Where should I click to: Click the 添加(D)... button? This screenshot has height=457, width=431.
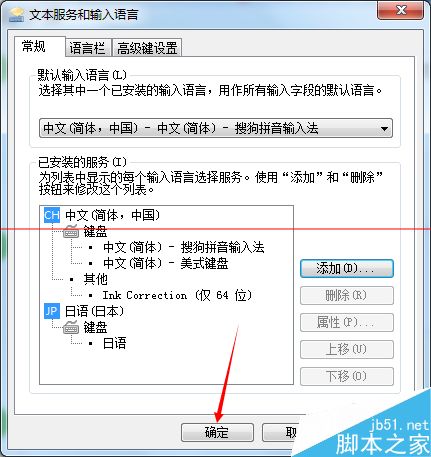tap(347, 268)
